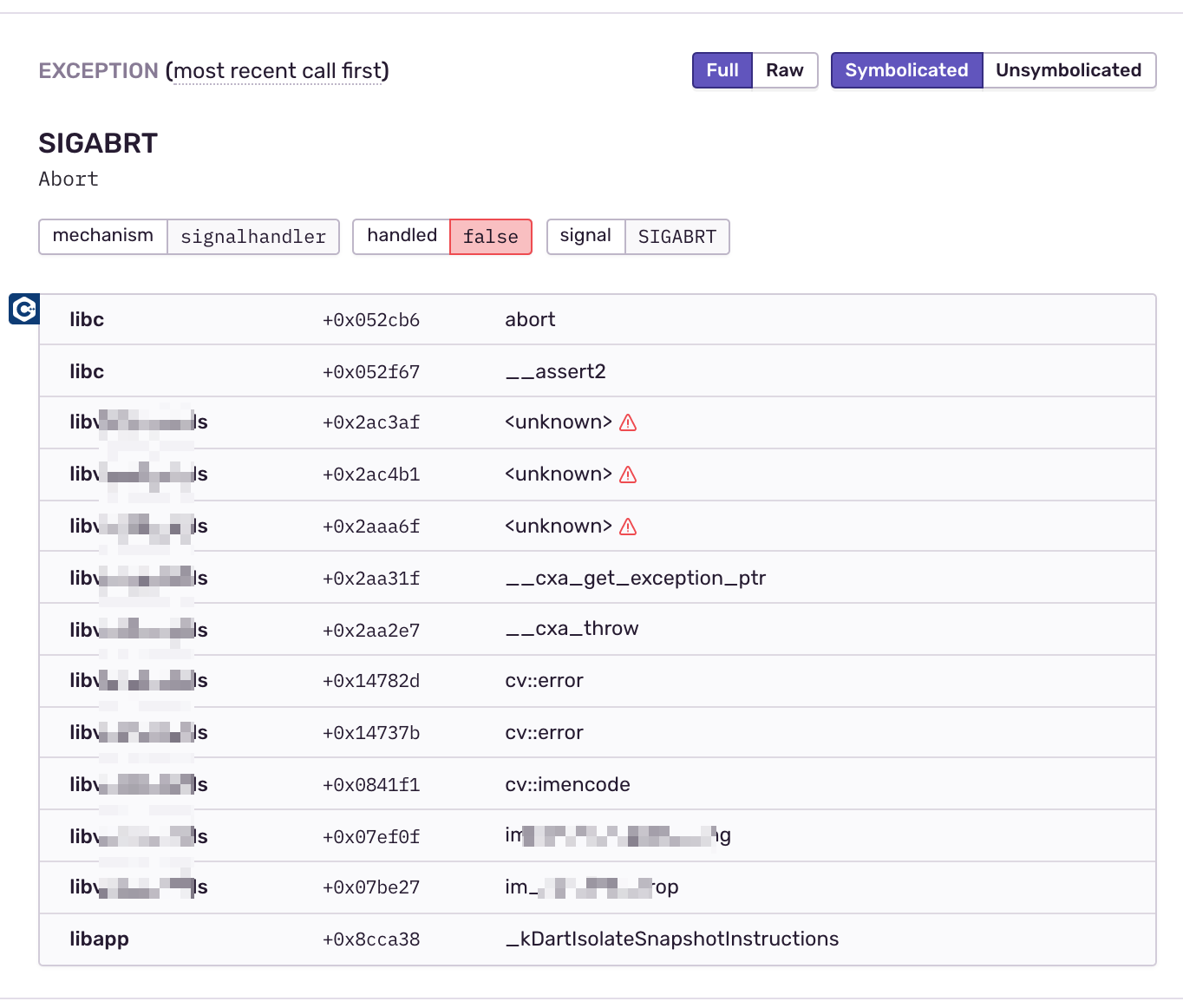Expand the frame at +0x07be27
The height and width of the screenshot is (1008, 1183).
[598, 887]
